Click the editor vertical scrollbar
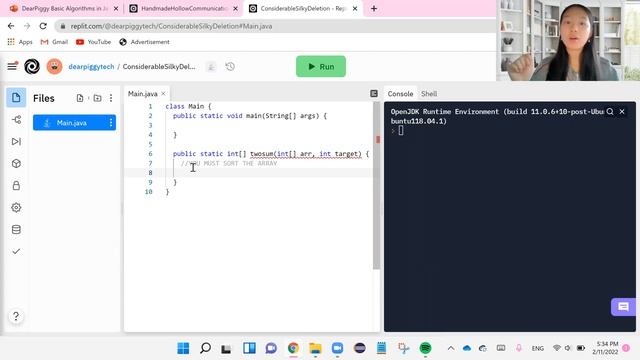This screenshot has width=640, height=360. point(376,186)
